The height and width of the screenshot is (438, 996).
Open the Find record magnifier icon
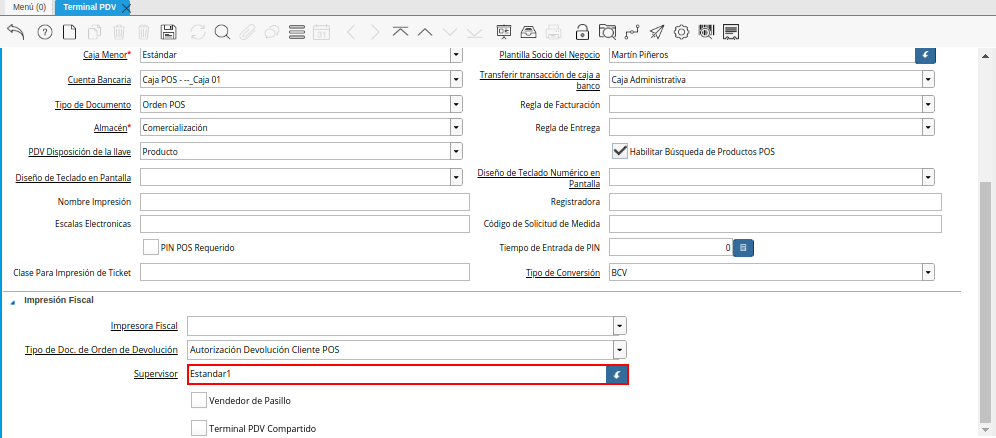pos(222,32)
